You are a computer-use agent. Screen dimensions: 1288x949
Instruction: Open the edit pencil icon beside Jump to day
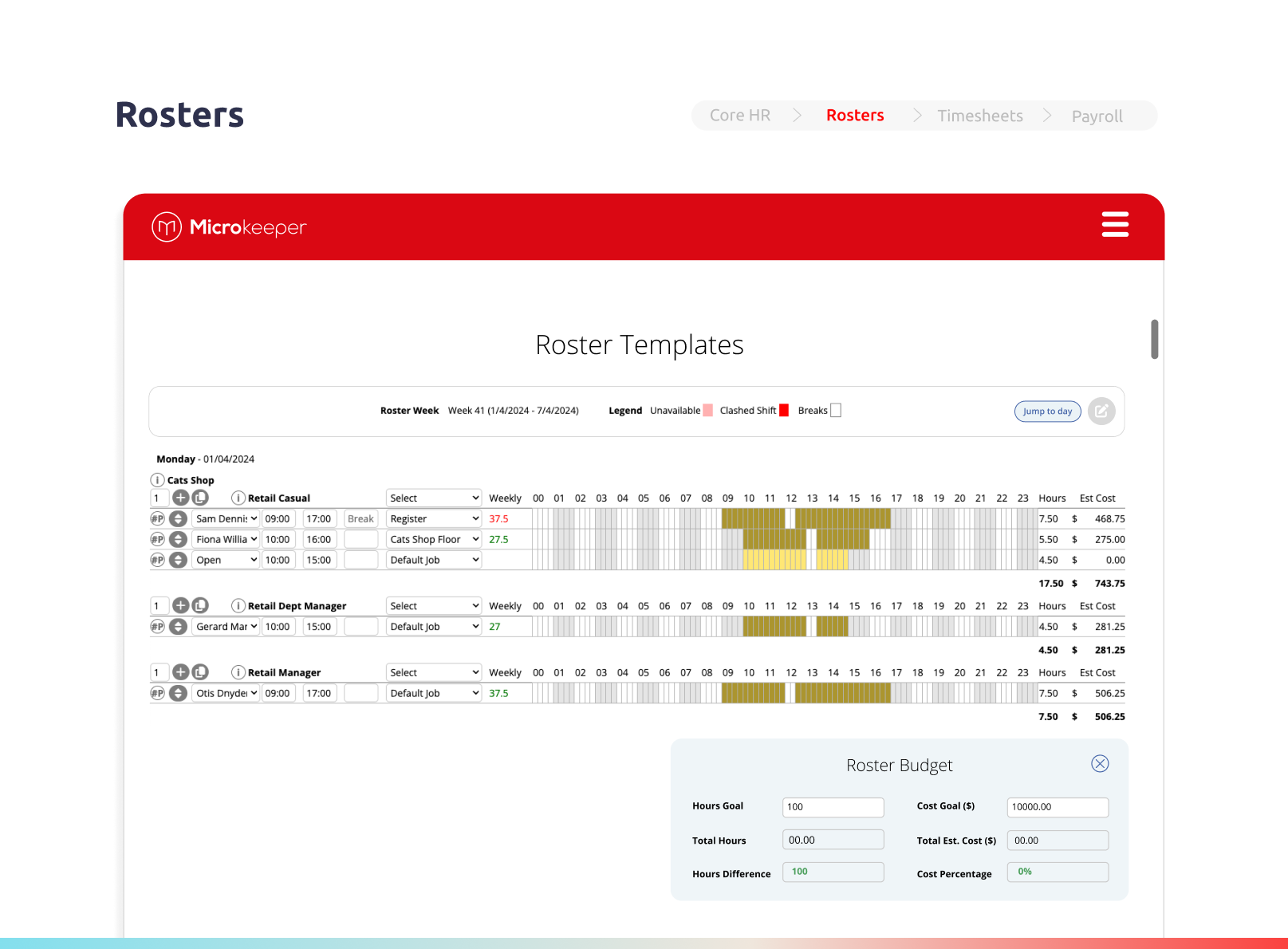(1101, 411)
